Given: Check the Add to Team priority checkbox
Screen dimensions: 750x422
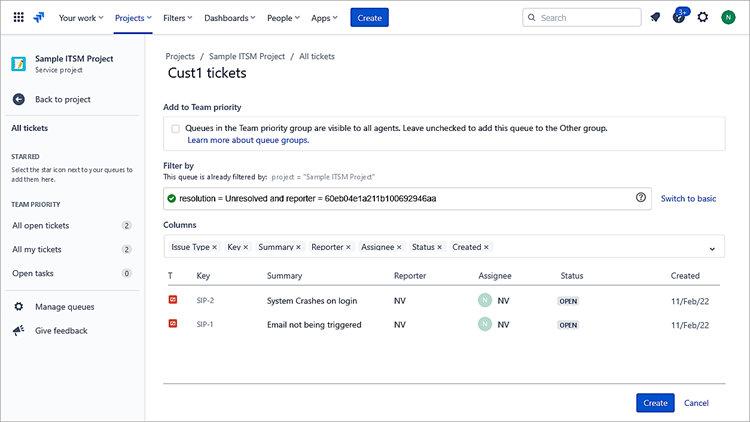Looking at the screenshot, I should coord(176,129).
